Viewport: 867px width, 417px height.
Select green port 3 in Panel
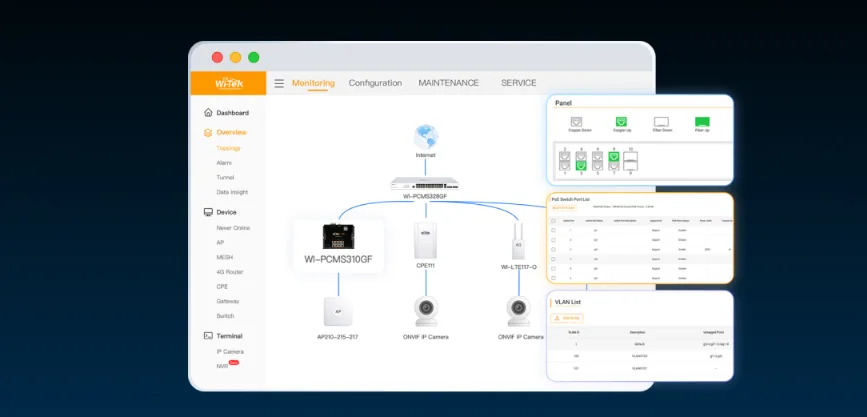pyautogui.click(x=581, y=165)
